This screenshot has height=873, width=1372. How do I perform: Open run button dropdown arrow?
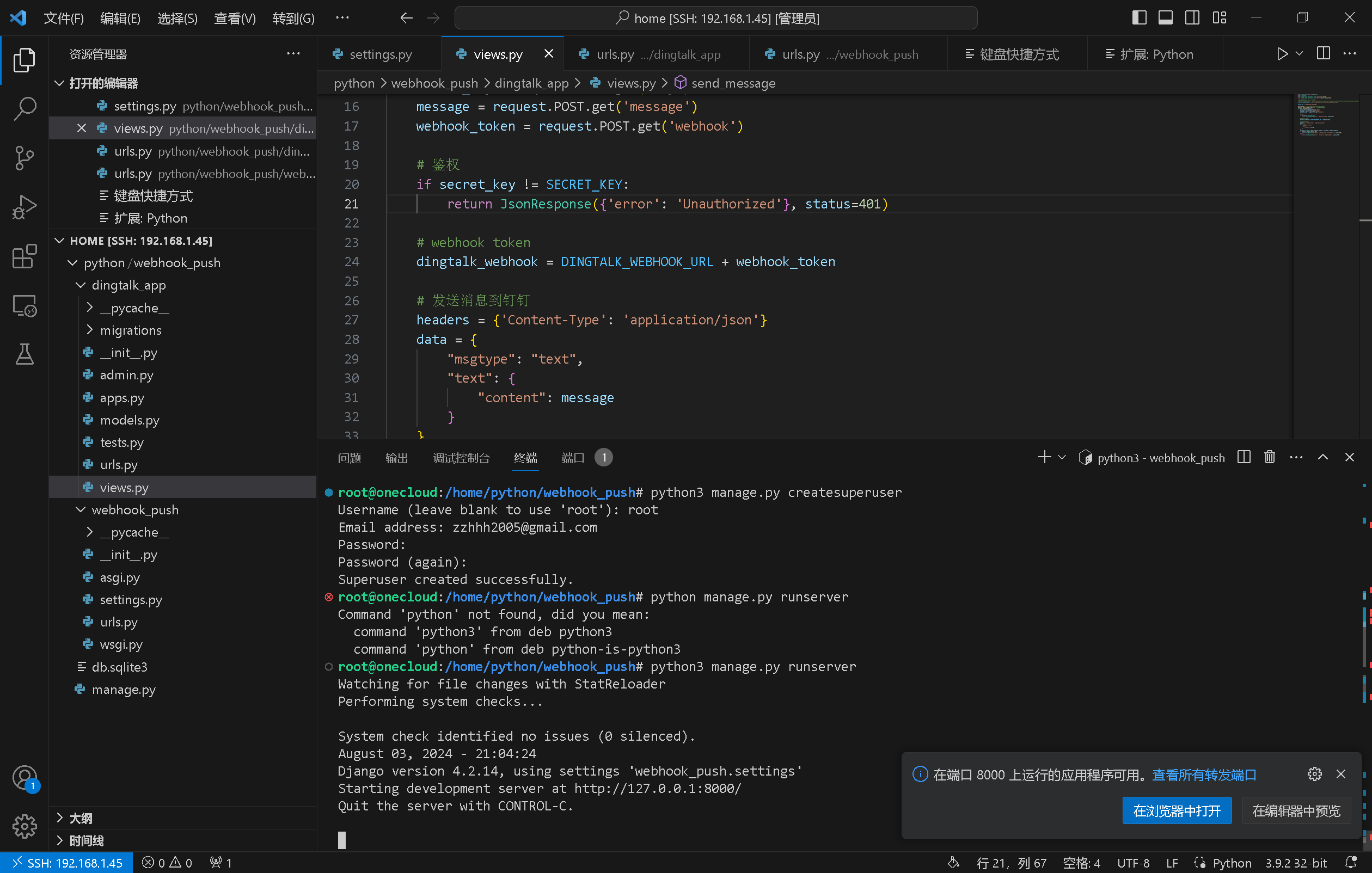pyautogui.click(x=1299, y=54)
